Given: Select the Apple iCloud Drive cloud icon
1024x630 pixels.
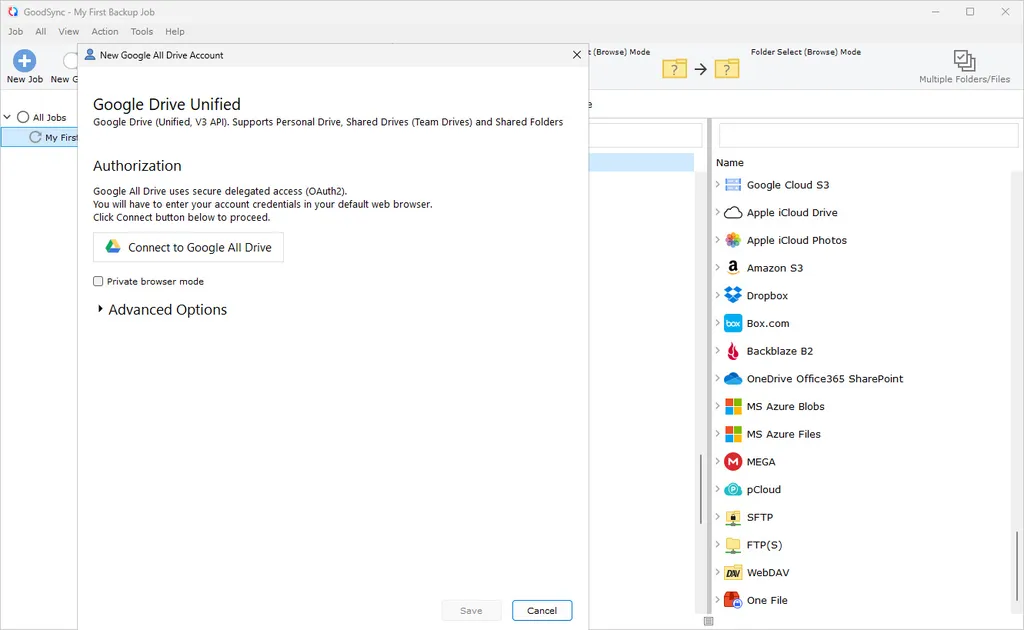Looking at the screenshot, I should pos(733,212).
